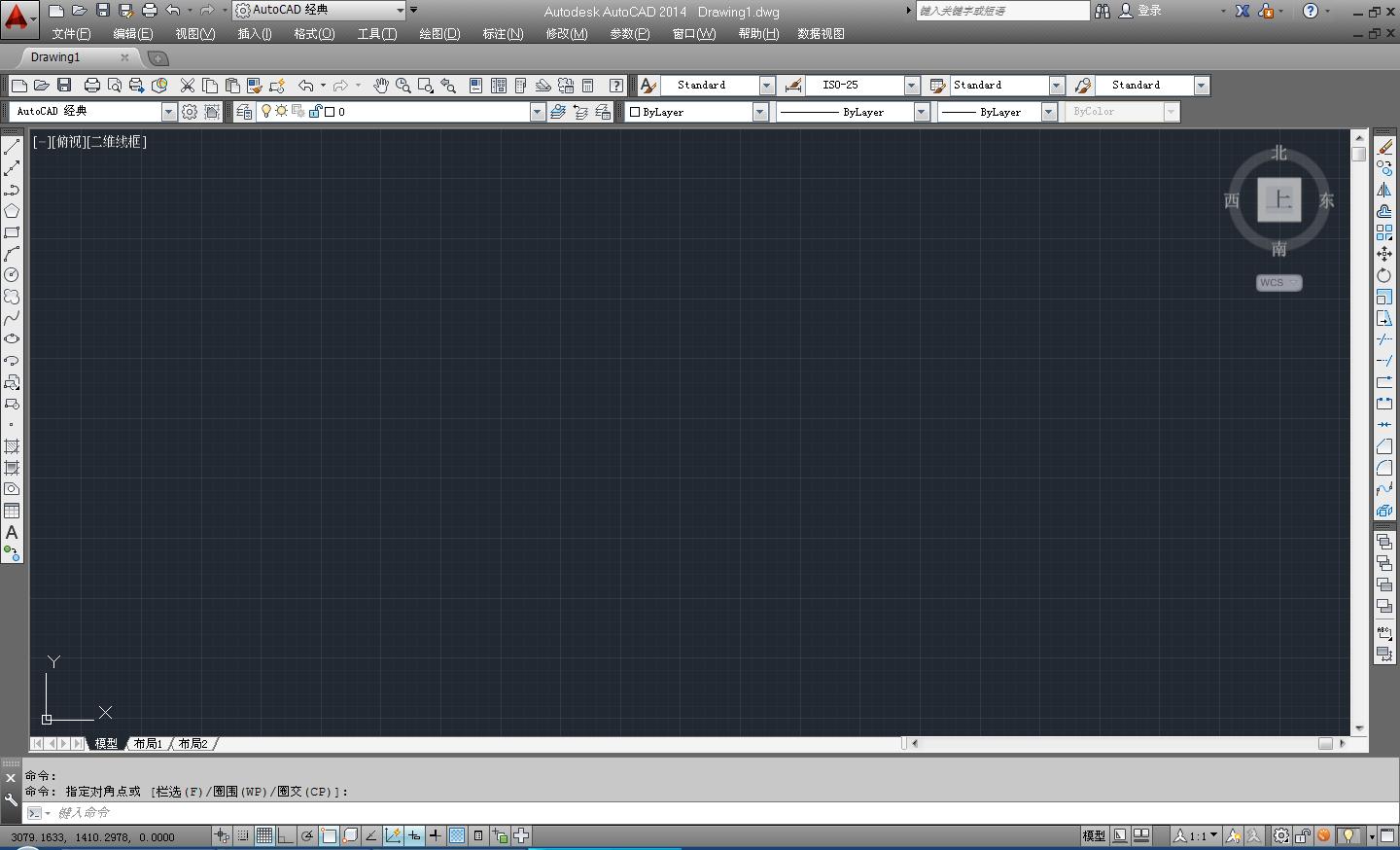Open the 修改(M) menu
Image resolution: width=1400 pixels, height=850 pixels.
(567, 34)
